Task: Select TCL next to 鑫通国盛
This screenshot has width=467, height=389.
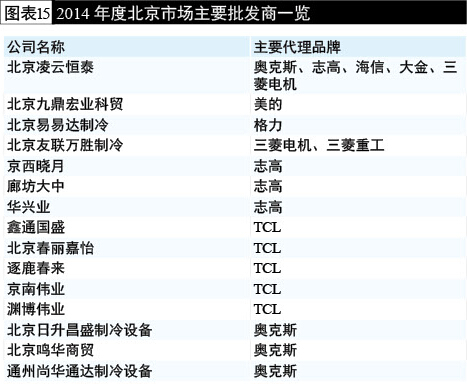Action: pyautogui.click(x=267, y=227)
